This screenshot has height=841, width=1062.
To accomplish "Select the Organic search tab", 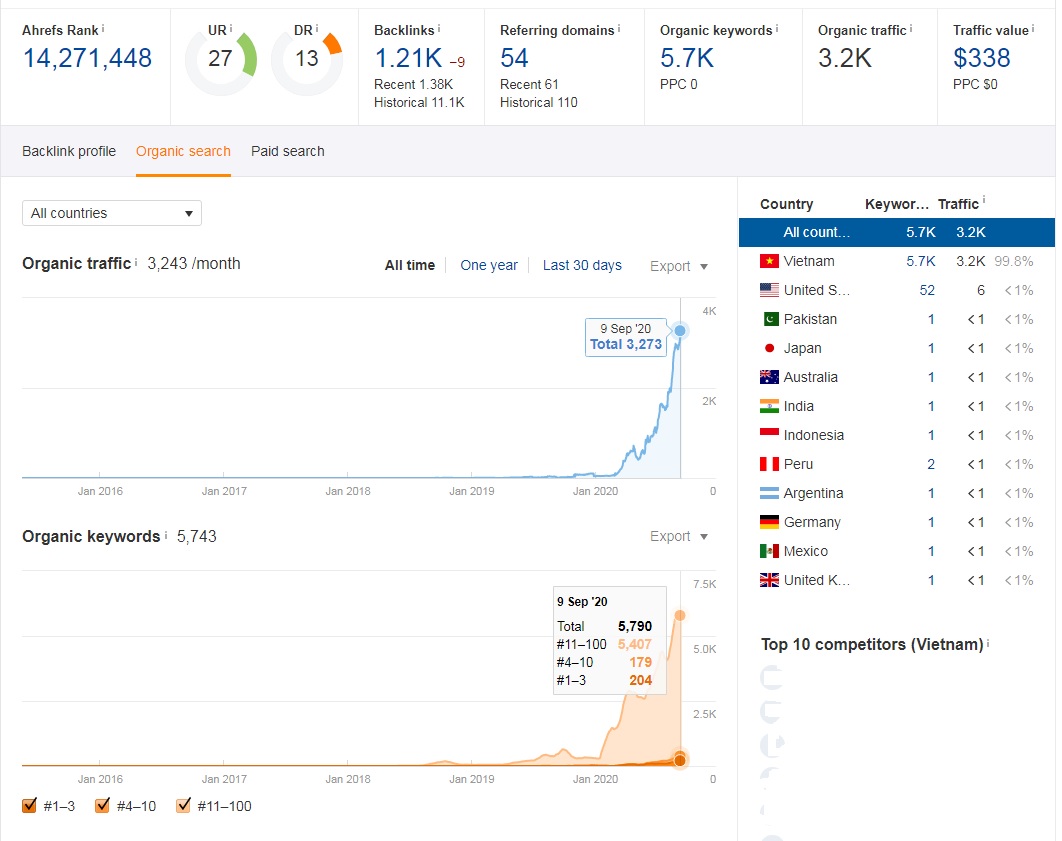I will [184, 151].
